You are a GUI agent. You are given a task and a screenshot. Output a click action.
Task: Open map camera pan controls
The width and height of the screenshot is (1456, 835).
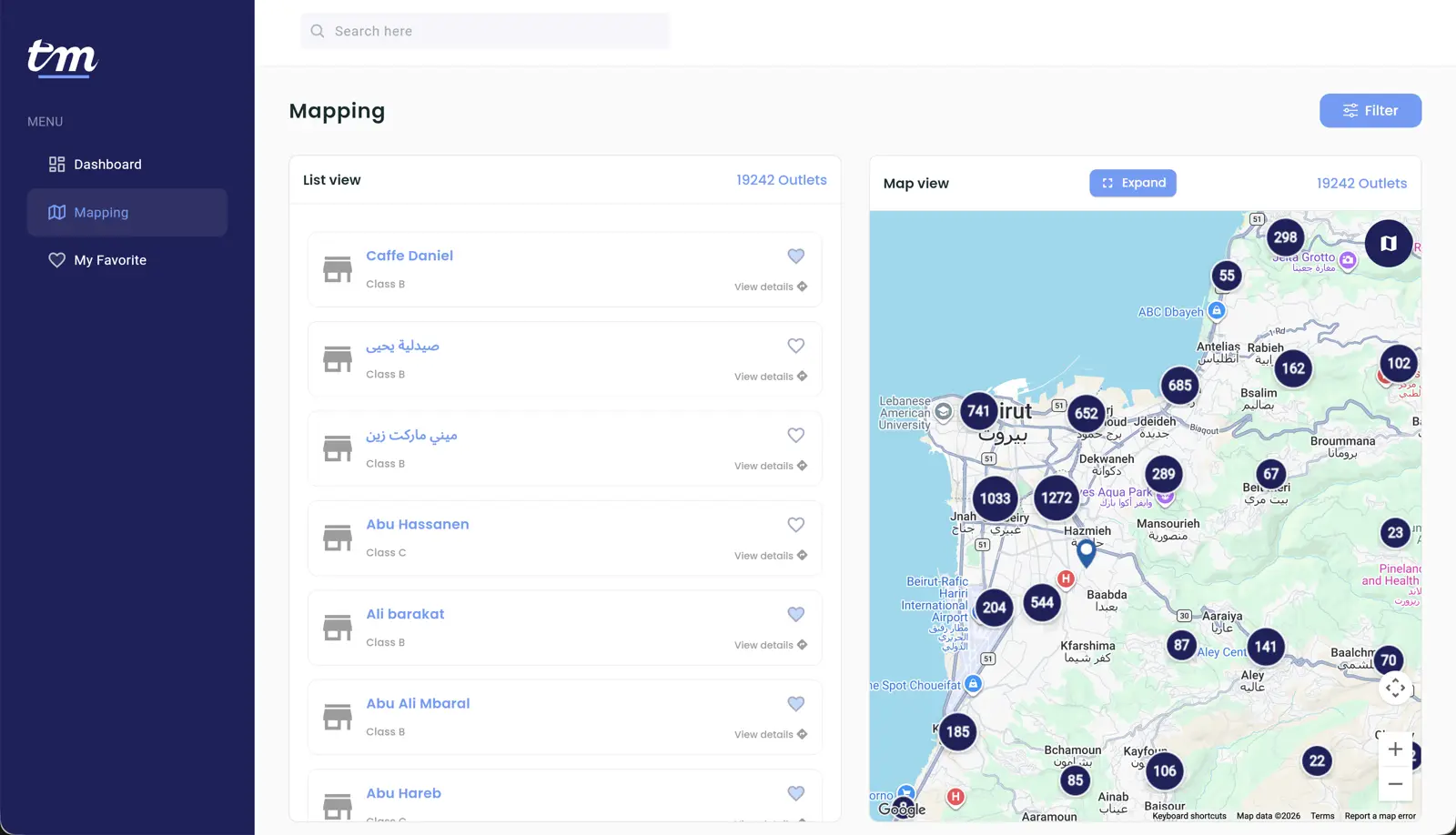click(1395, 688)
